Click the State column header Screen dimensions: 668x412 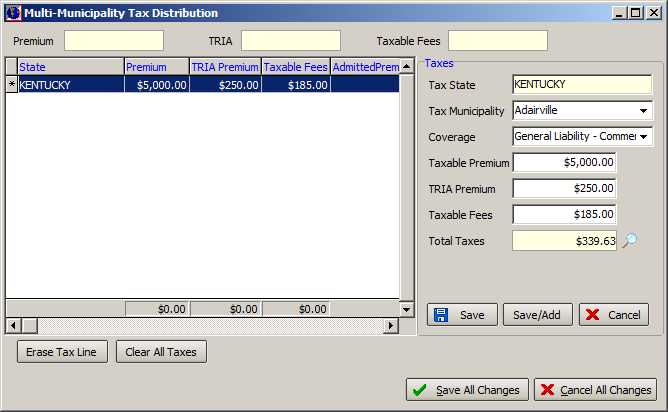coord(70,67)
